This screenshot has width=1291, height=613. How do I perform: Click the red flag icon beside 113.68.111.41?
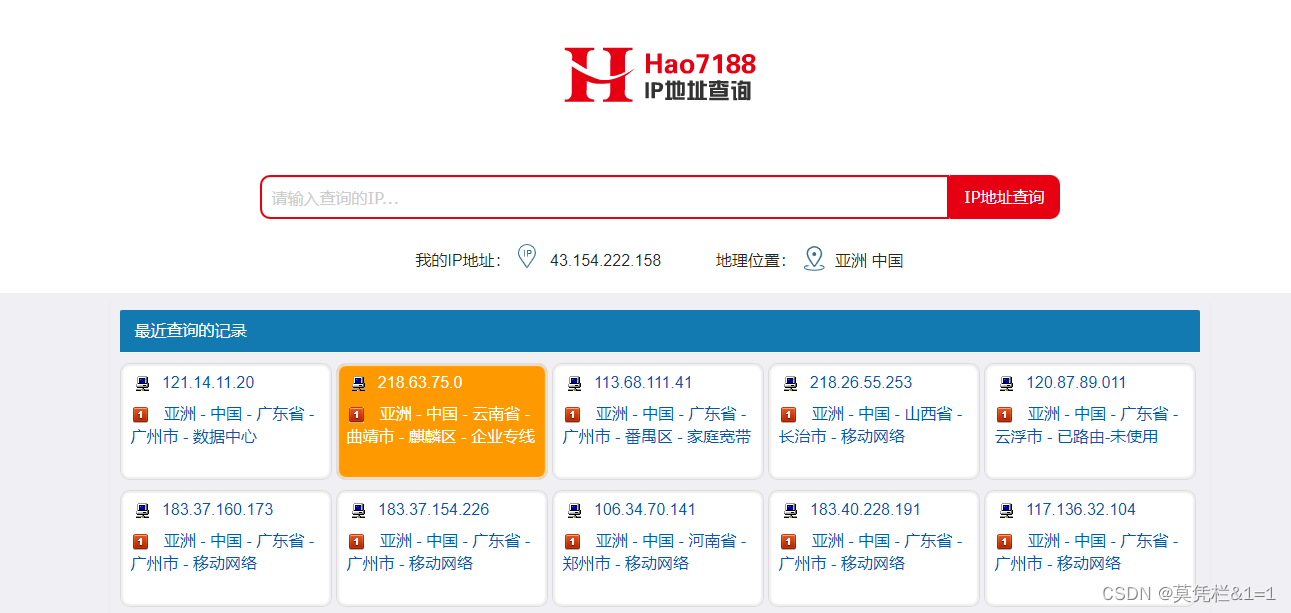click(x=573, y=413)
